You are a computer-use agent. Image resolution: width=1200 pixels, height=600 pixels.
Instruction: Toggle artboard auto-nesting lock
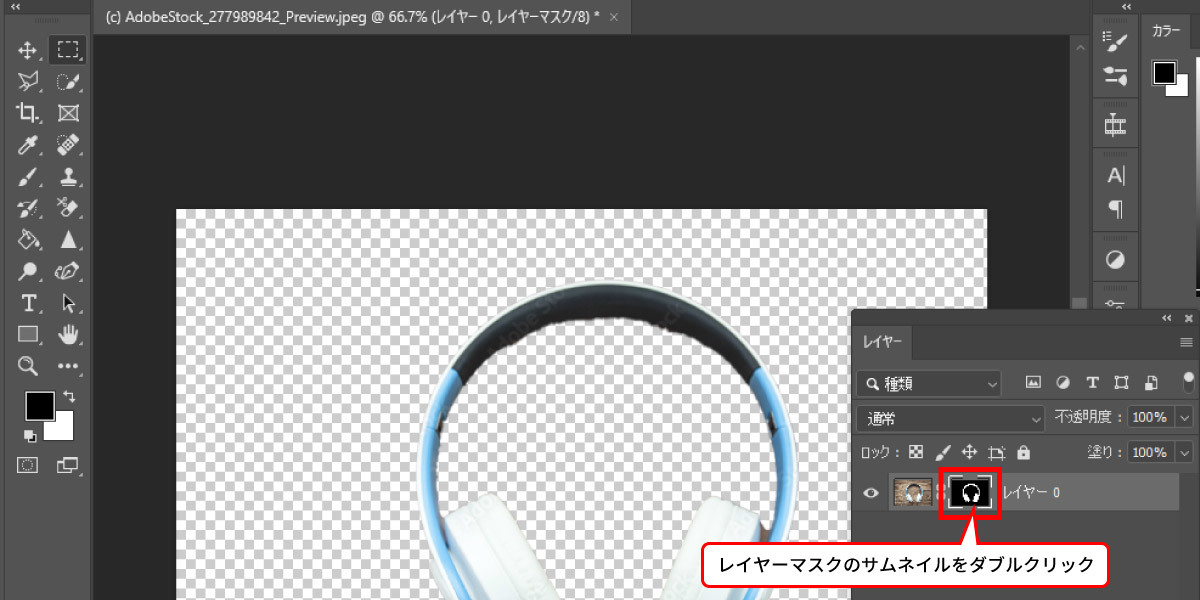click(996, 452)
